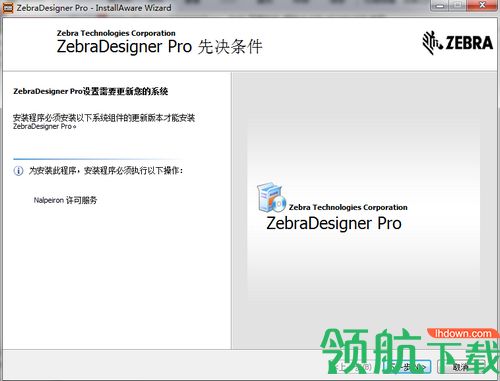Close the InstallAware Wizard window
The width and height of the screenshot is (500, 381).
[x=482, y=6]
